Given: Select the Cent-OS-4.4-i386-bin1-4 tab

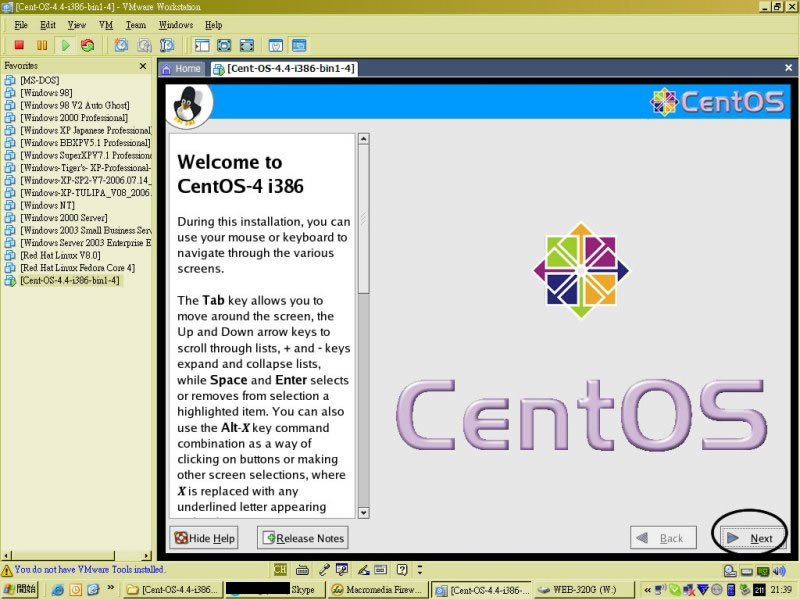Looking at the screenshot, I should click(284, 69).
